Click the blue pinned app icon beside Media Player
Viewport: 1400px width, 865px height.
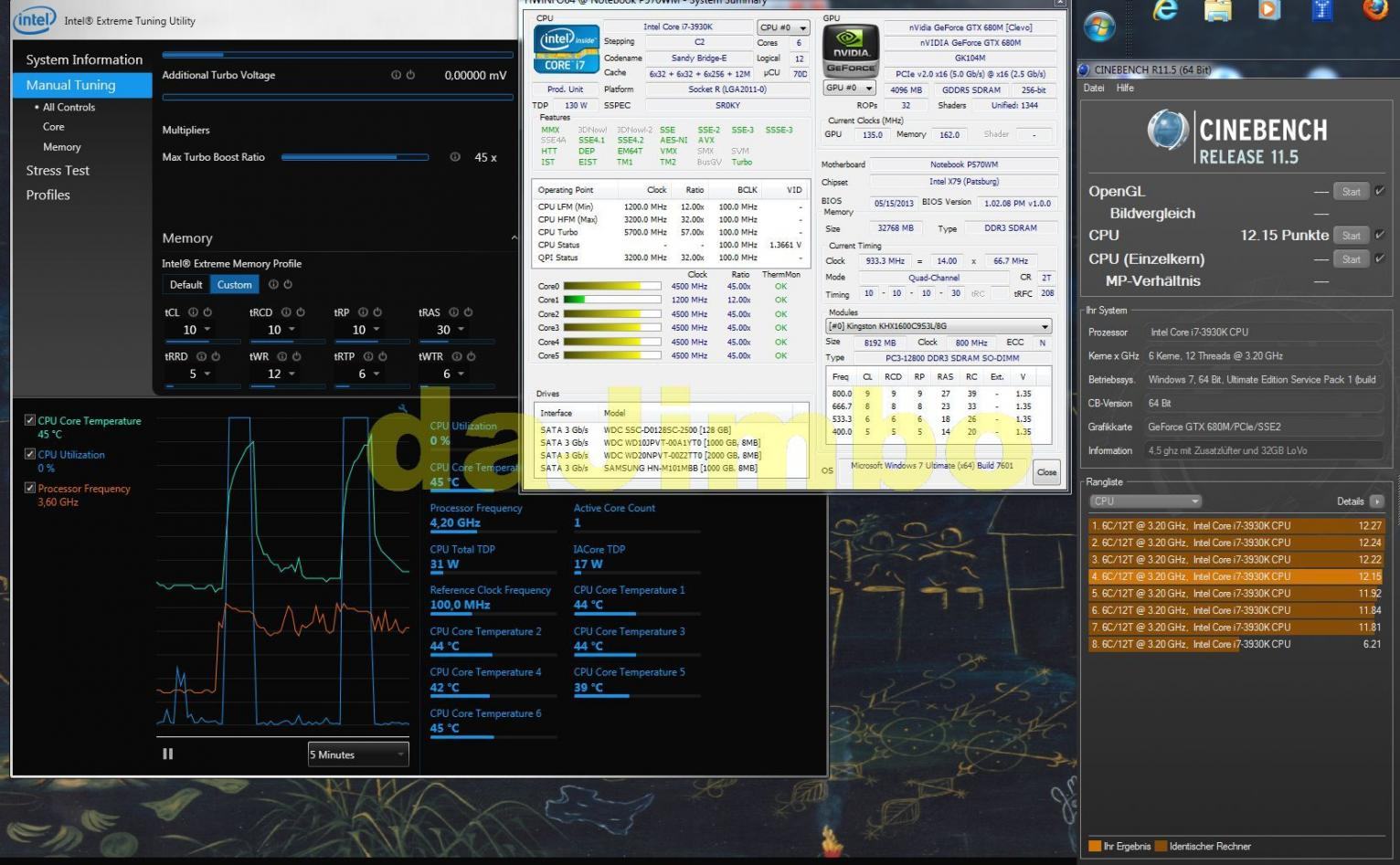point(1322,10)
